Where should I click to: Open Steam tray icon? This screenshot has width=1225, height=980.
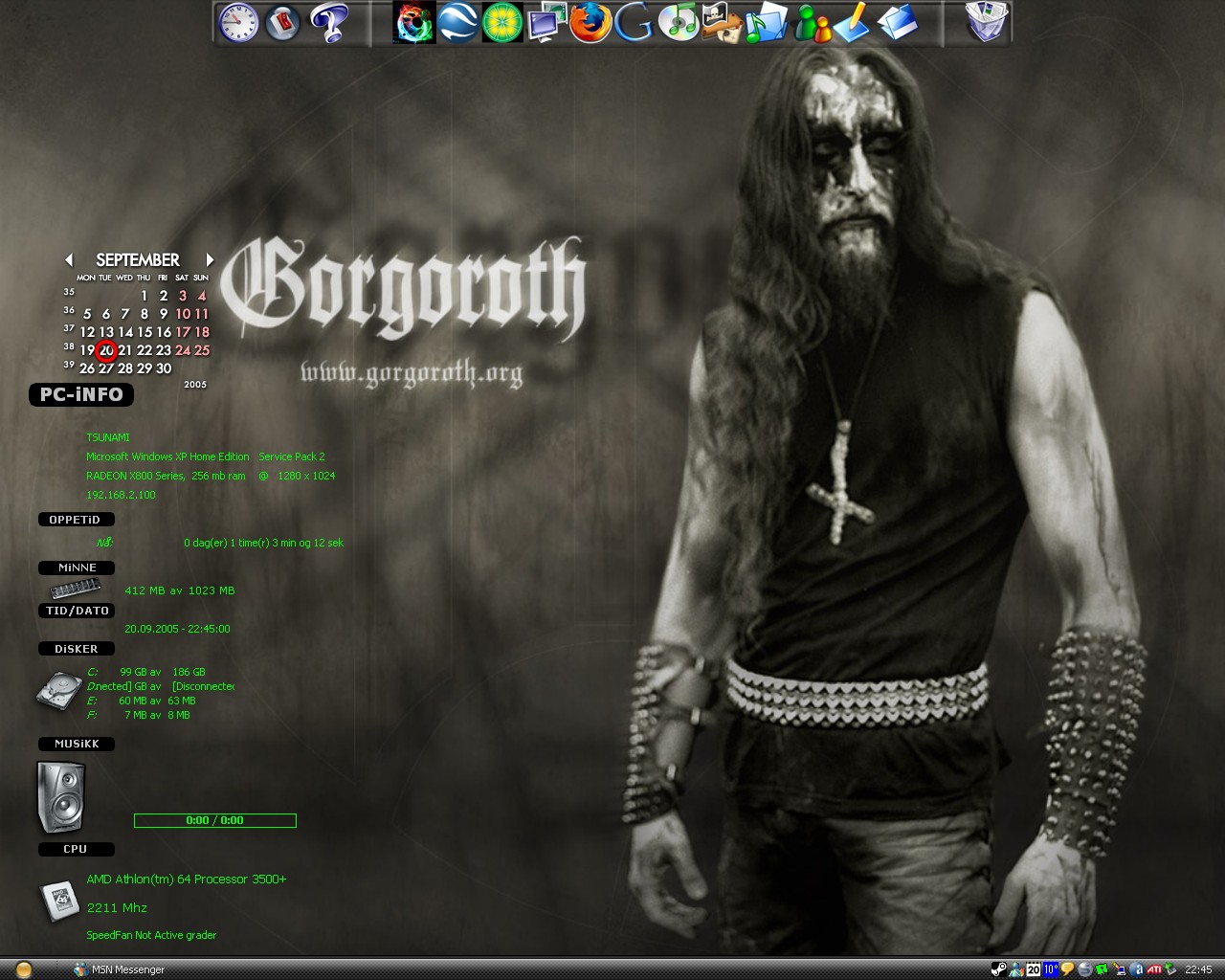998,969
